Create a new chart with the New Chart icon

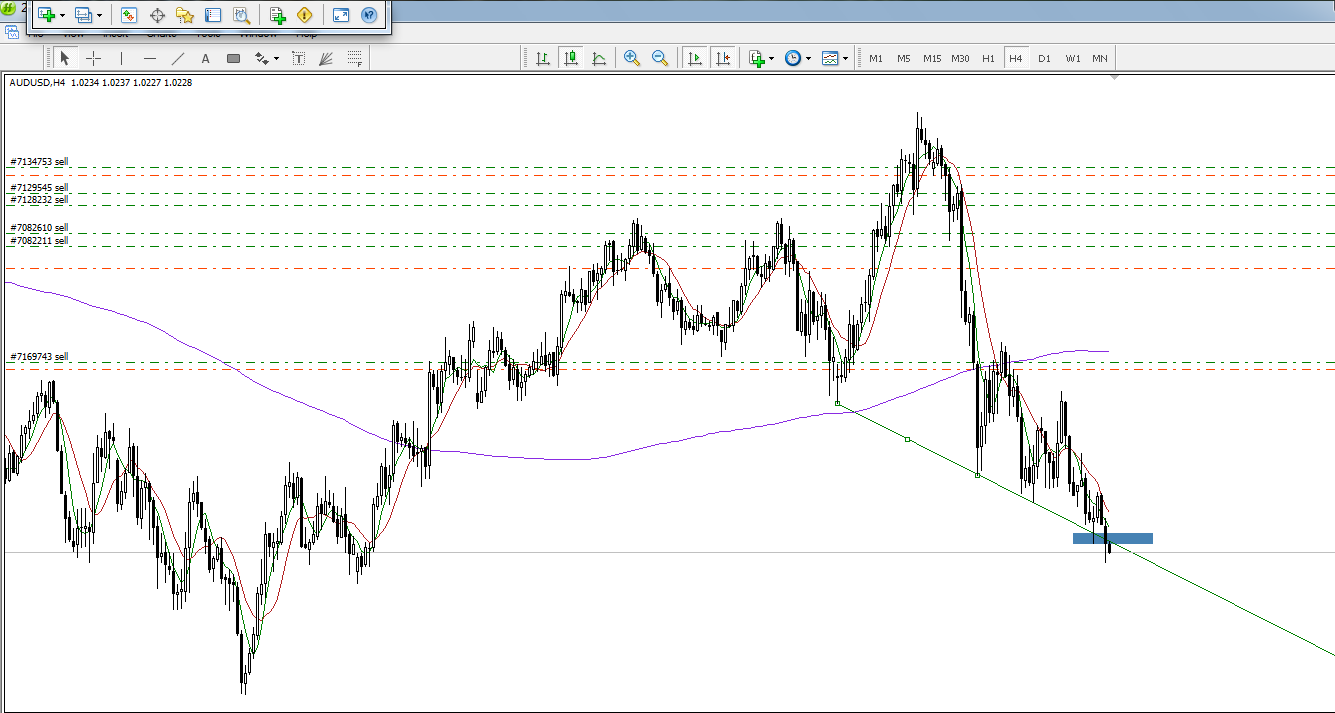tap(45, 15)
